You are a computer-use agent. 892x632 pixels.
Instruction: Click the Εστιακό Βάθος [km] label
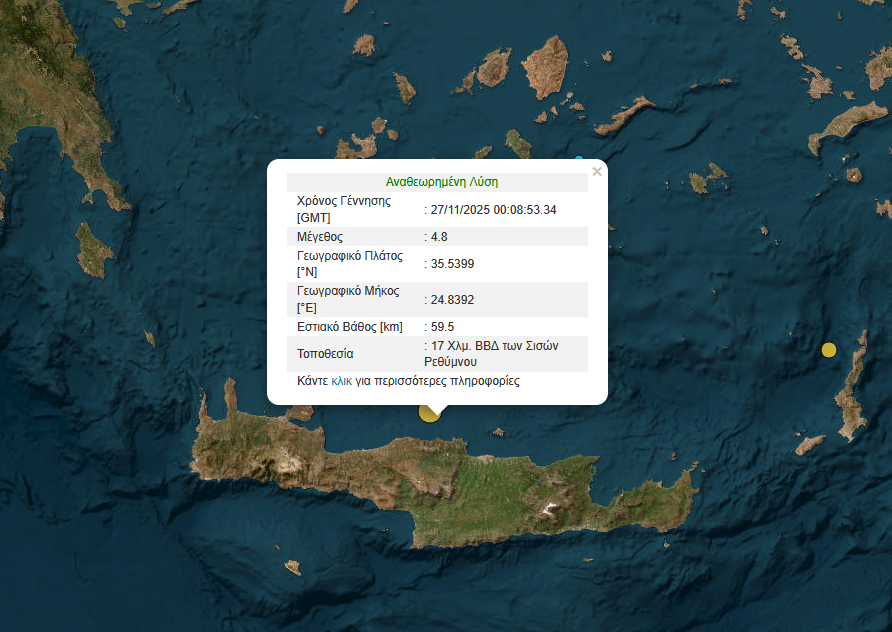349,327
